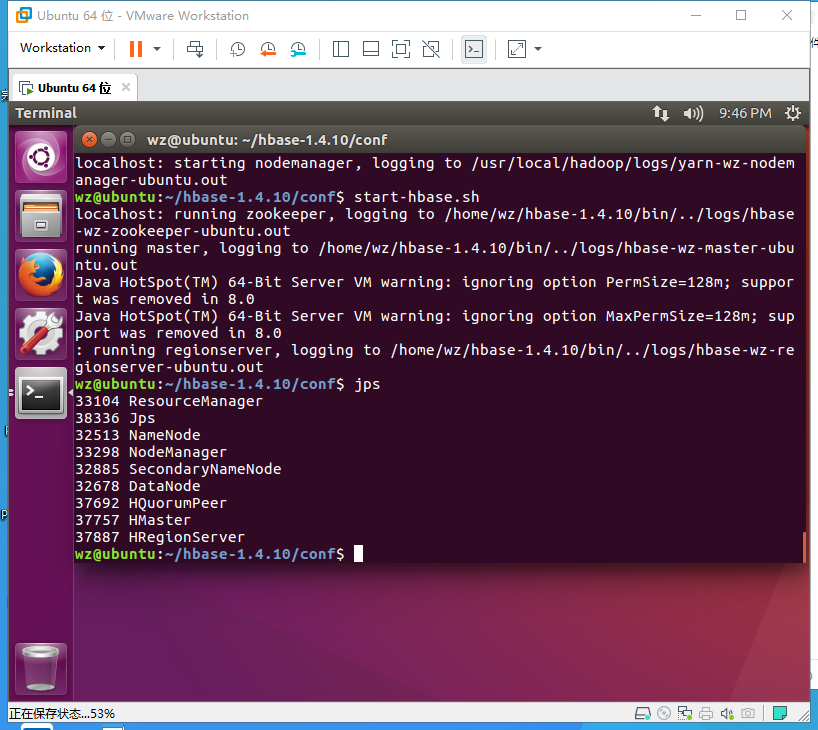The image size is (818, 730).
Task: Open the Workstation menu dropdown
Action: click(62, 48)
